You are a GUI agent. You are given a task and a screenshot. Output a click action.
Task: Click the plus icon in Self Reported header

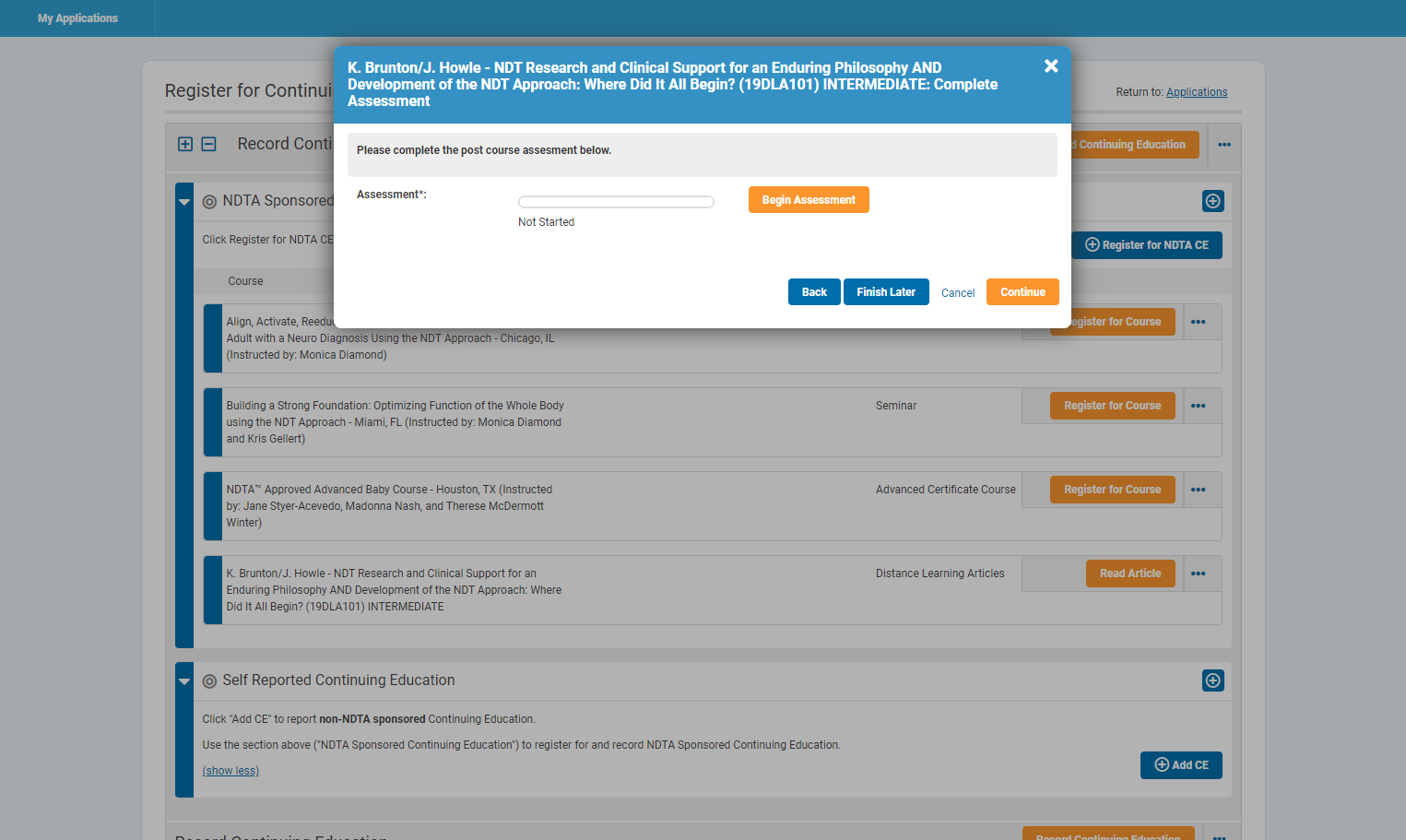click(x=1213, y=680)
